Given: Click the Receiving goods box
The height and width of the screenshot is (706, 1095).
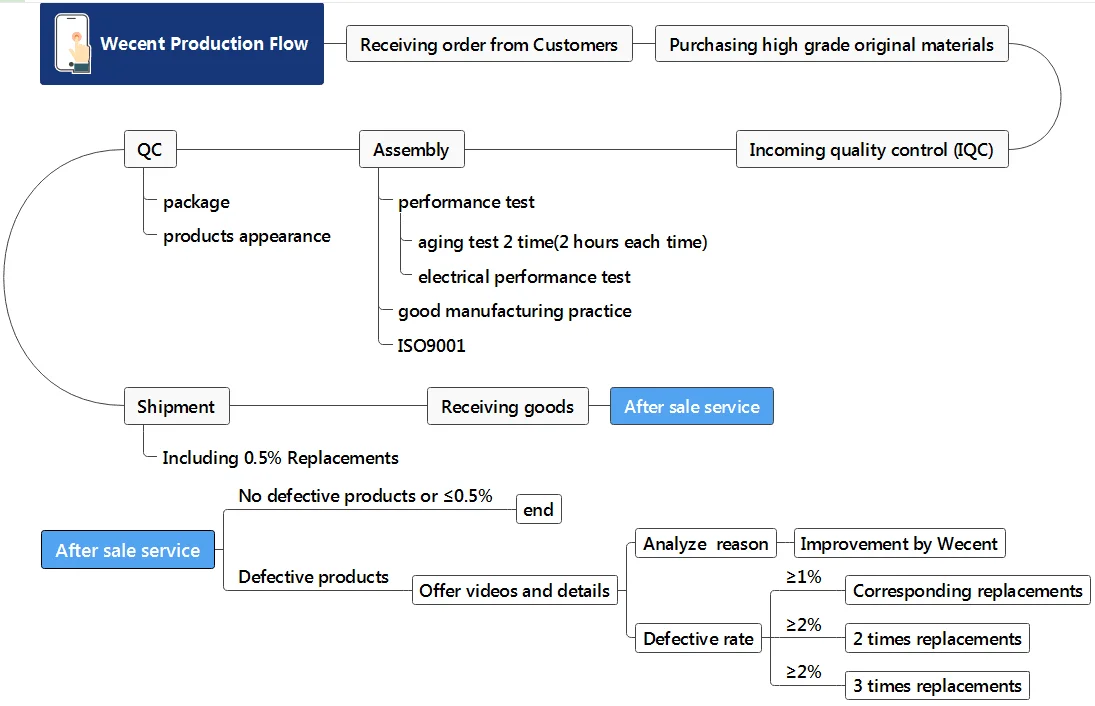Looking at the screenshot, I should pyautogui.click(x=507, y=407).
